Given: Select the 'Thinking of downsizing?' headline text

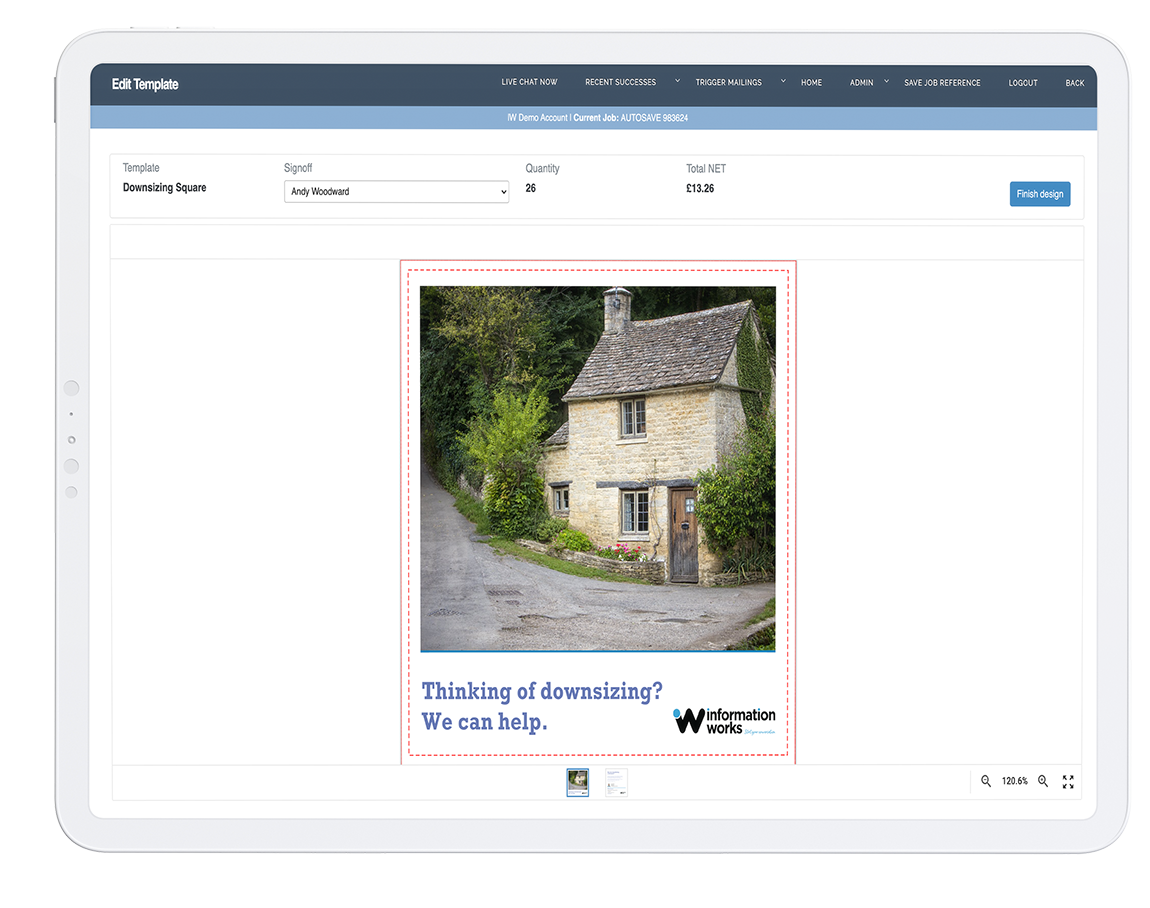Looking at the screenshot, I should pyautogui.click(x=541, y=691).
